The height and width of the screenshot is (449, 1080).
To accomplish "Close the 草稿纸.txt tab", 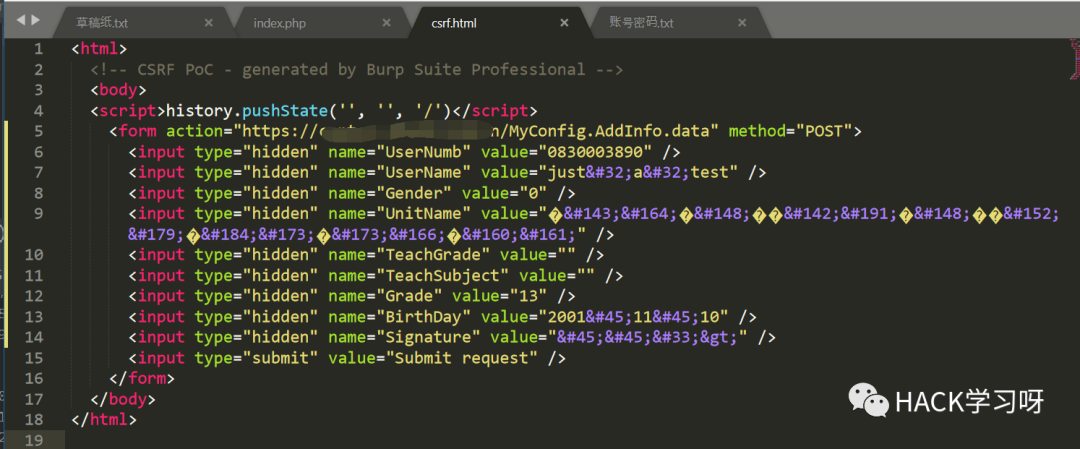I will [209, 23].
